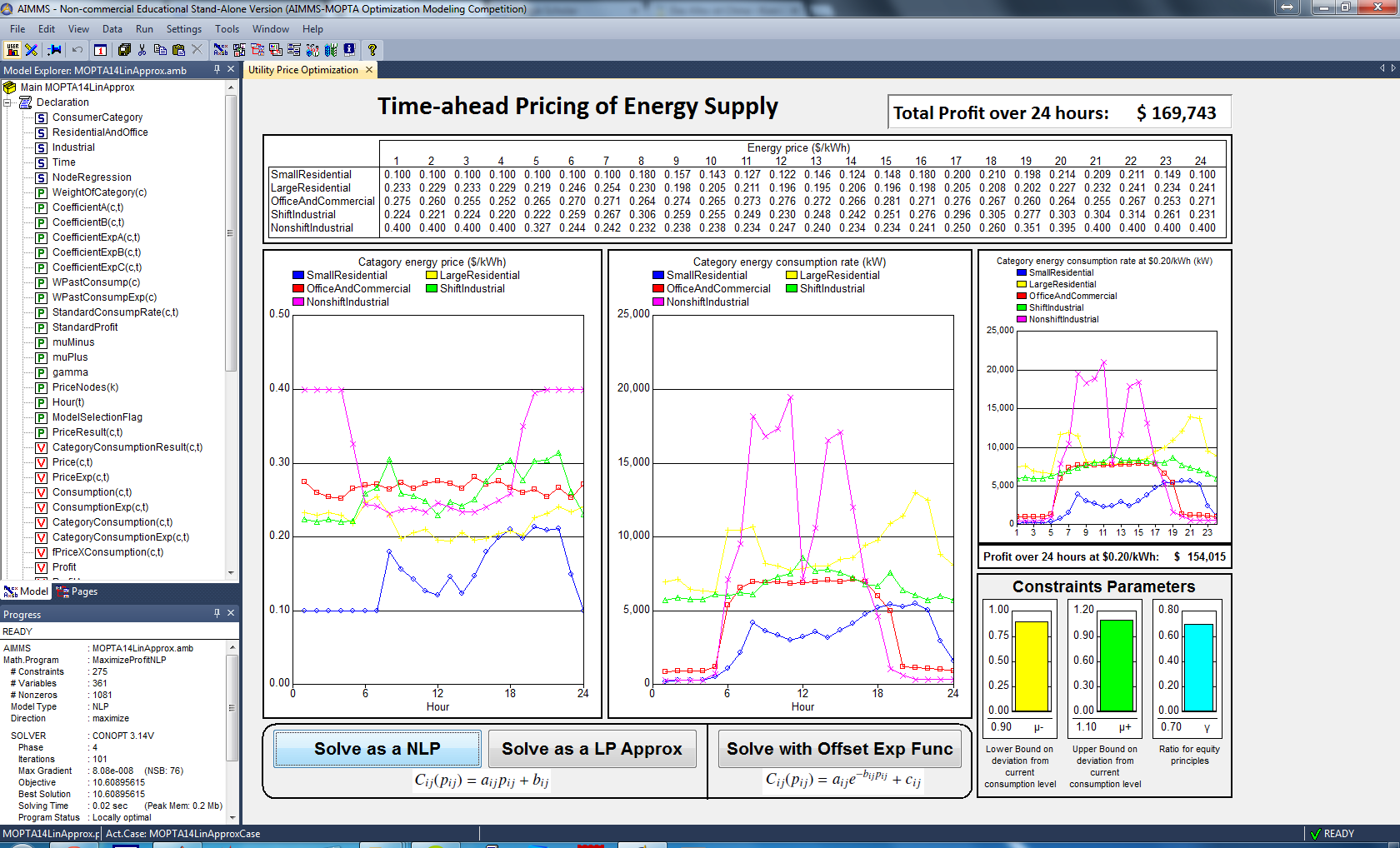Click the yellow Help question mark icon
Viewport: 1400px width, 848px height.
click(x=372, y=50)
